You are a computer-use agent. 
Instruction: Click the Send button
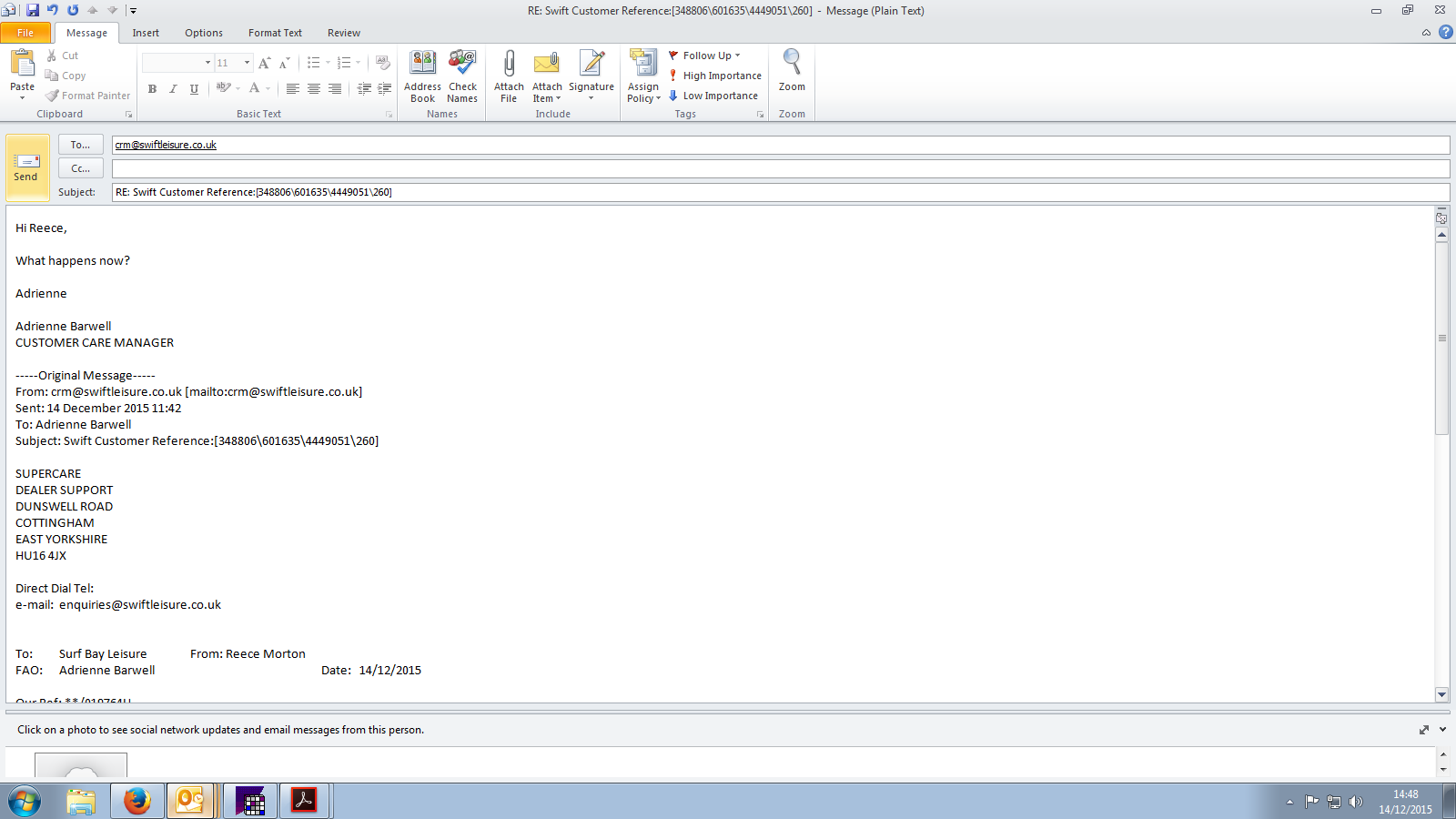pyautogui.click(x=27, y=168)
